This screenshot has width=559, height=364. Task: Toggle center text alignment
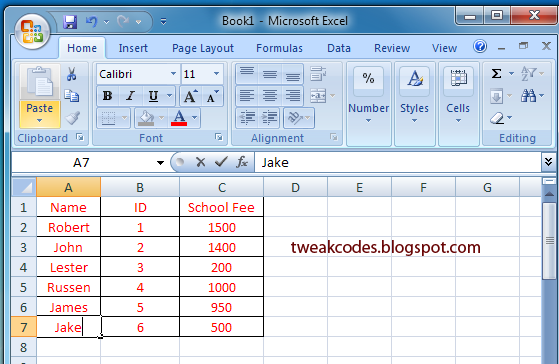tap(270, 96)
